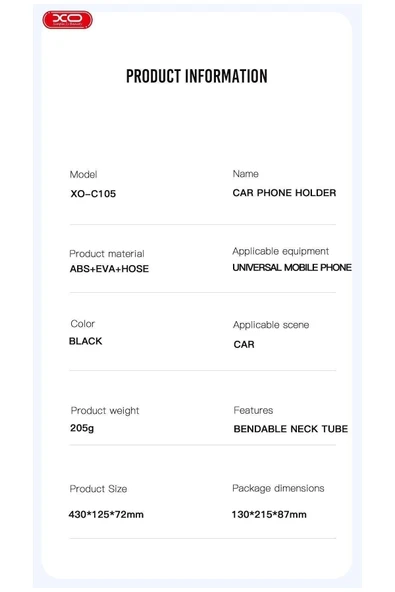Select the Applicable equipment label
The image size is (395, 592).
pyautogui.click(x=281, y=251)
